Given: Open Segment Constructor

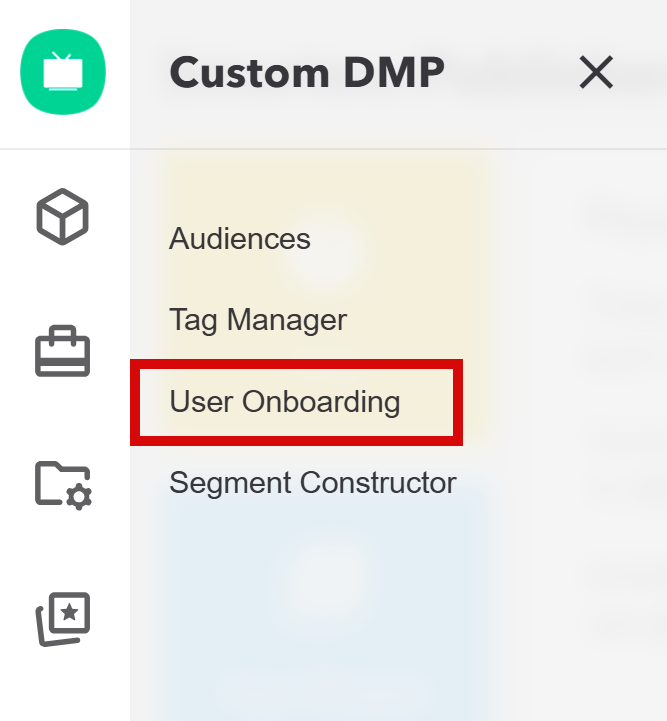Looking at the screenshot, I should (x=313, y=483).
